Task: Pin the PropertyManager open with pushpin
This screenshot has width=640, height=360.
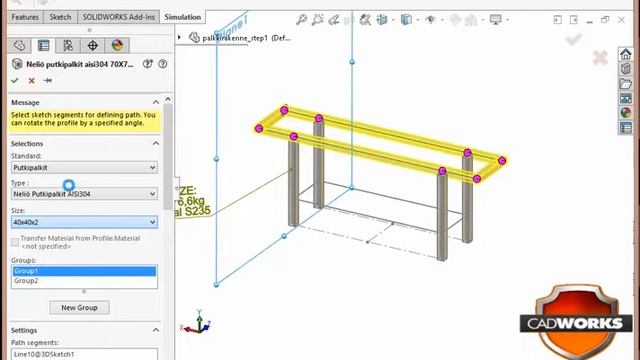Action: tap(48, 80)
